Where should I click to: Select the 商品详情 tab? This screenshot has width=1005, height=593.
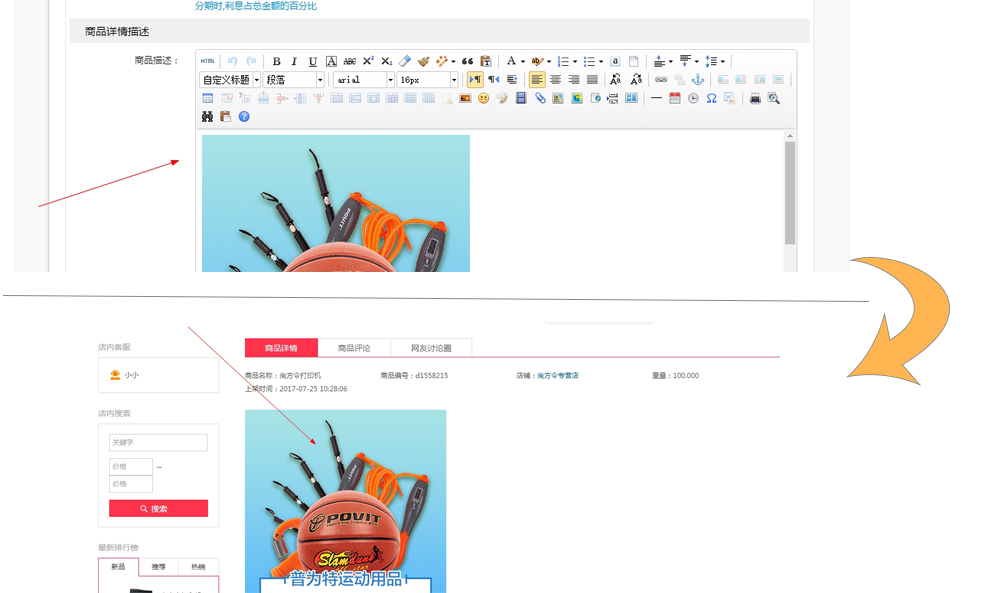tap(281, 347)
